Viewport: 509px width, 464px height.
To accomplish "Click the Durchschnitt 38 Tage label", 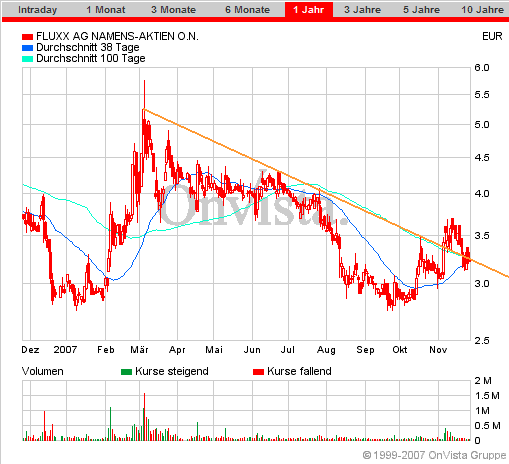I will click(x=88, y=47).
